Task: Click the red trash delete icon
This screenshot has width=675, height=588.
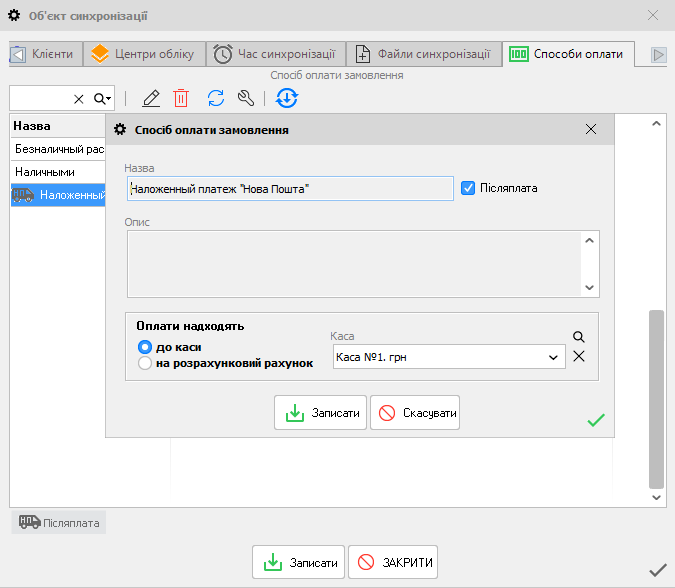Action: 181,98
